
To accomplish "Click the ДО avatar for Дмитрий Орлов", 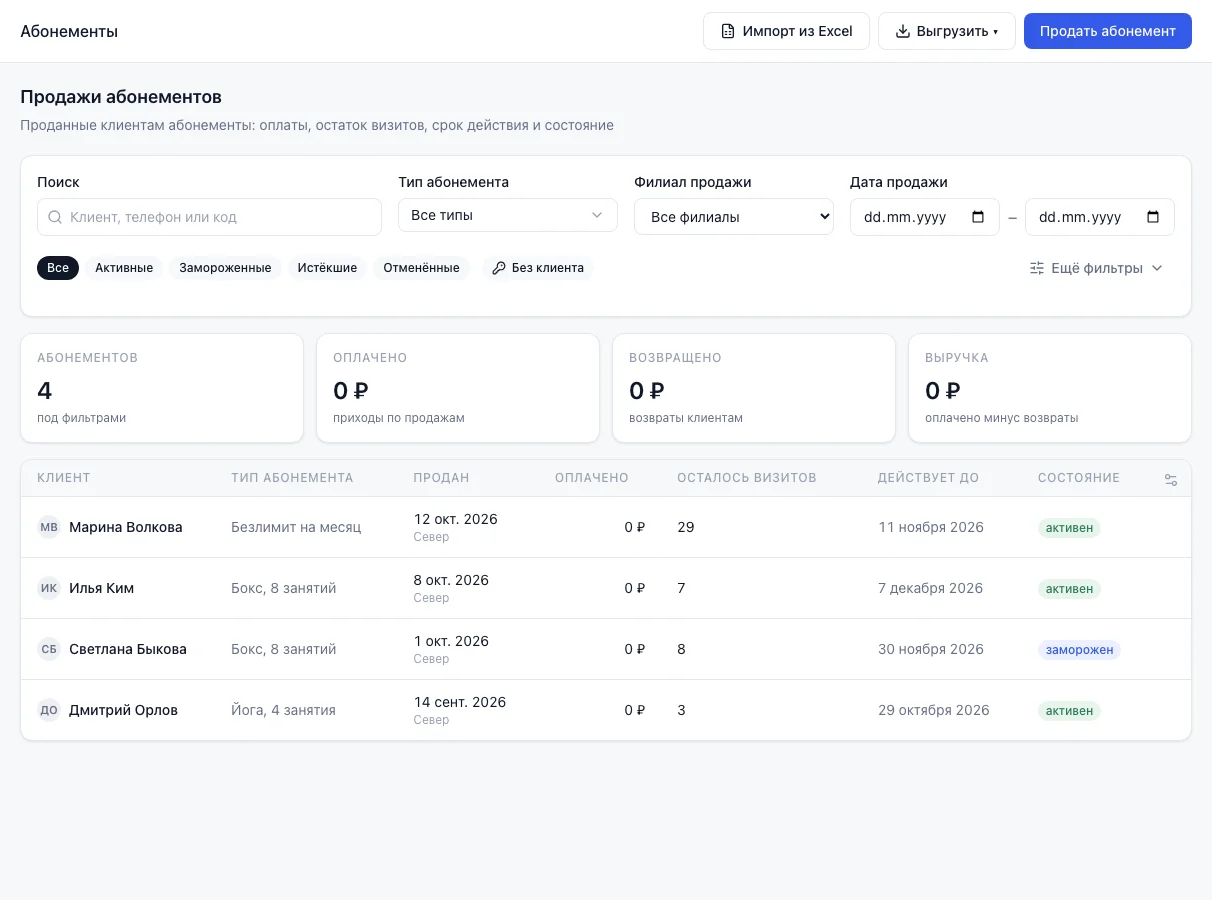I will pos(49,710).
